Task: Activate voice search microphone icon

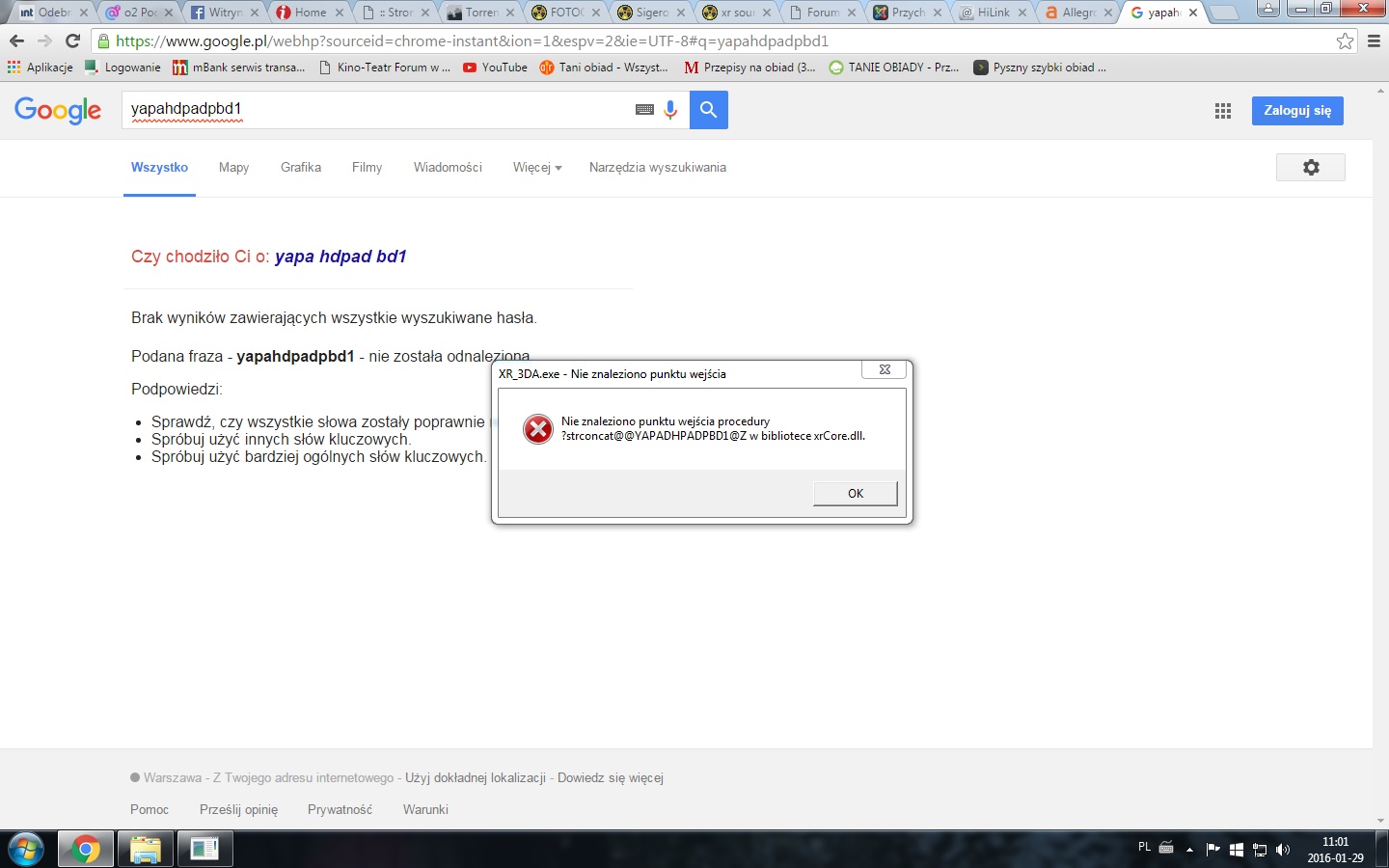Action: point(670,110)
